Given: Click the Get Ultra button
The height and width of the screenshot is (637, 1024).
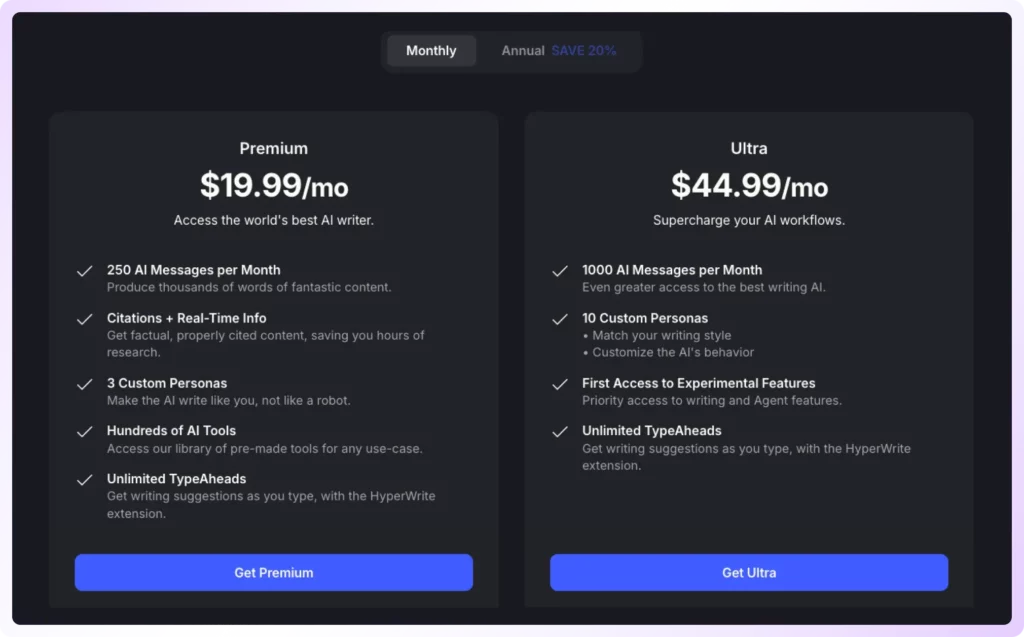Looking at the screenshot, I should 749,572.
